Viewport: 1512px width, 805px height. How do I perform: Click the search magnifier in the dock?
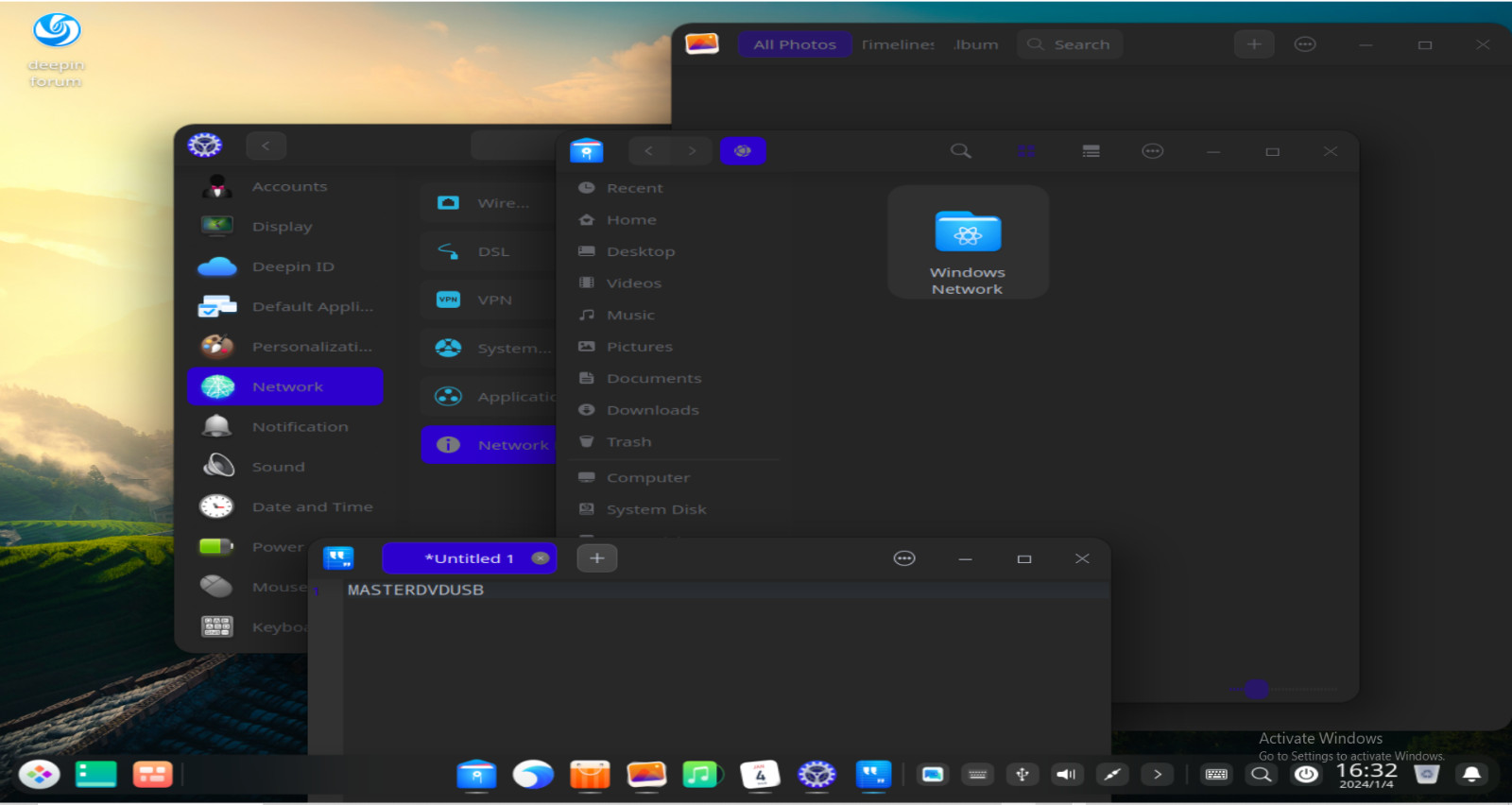(1261, 775)
